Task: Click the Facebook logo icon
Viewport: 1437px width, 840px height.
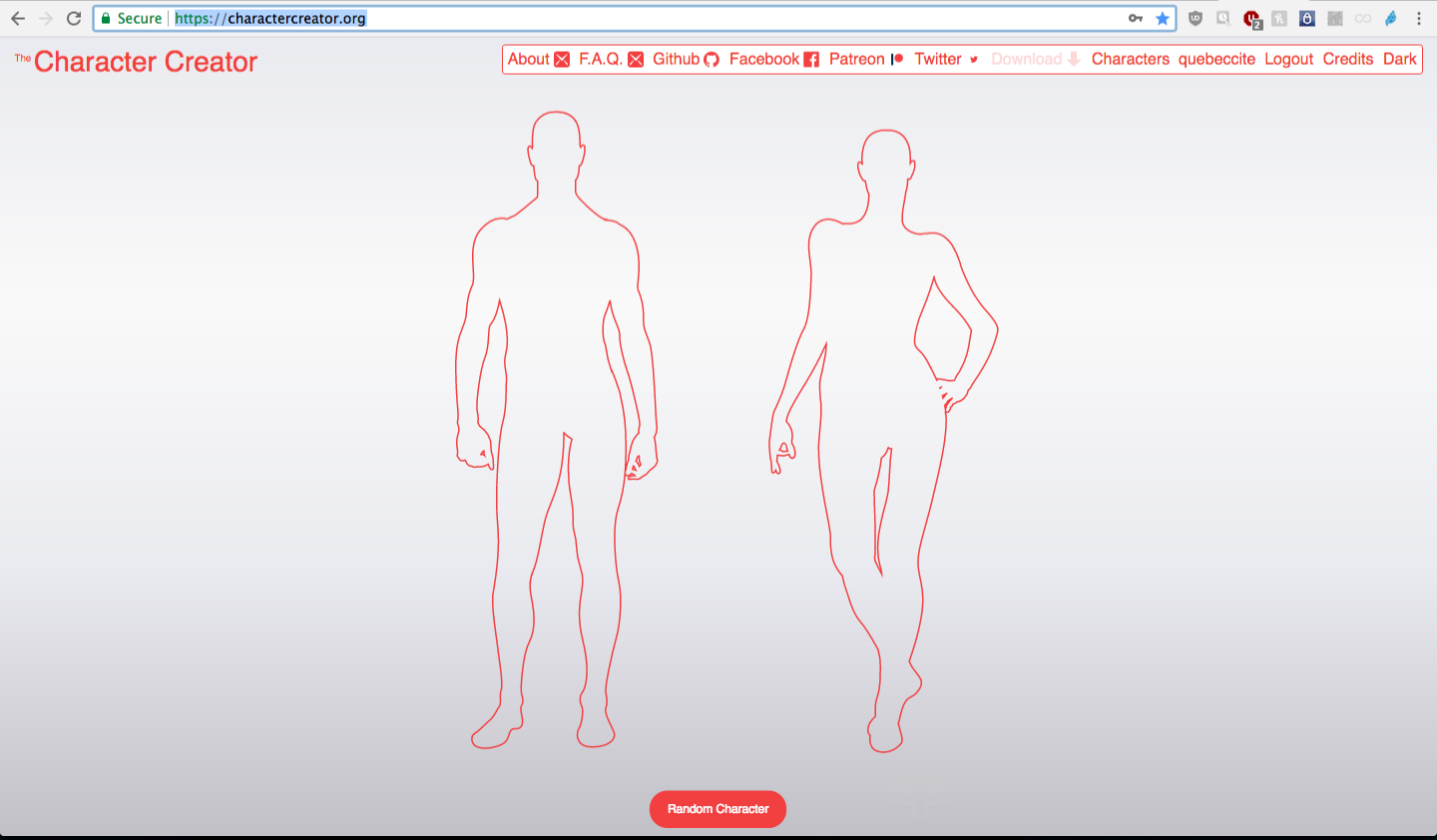Action: [x=811, y=60]
